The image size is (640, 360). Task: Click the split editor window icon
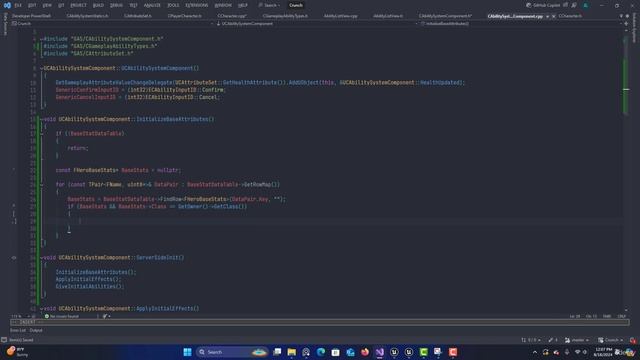[626, 24]
